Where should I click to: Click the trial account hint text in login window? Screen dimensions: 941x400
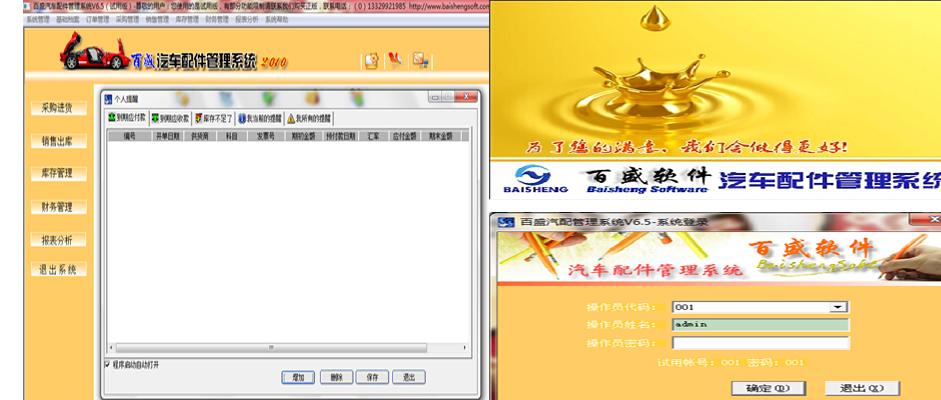tap(730, 362)
